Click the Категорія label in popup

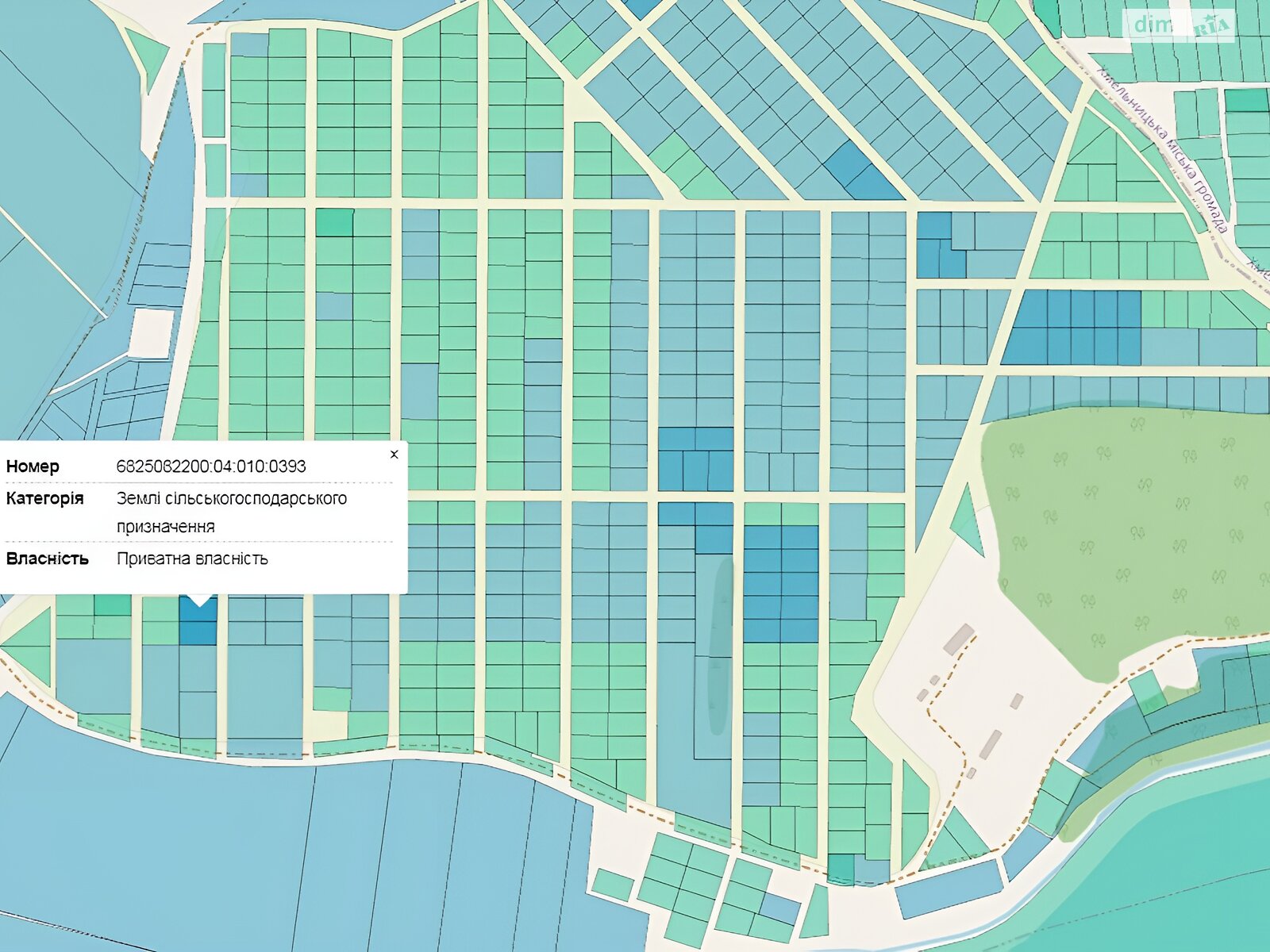click(x=44, y=498)
